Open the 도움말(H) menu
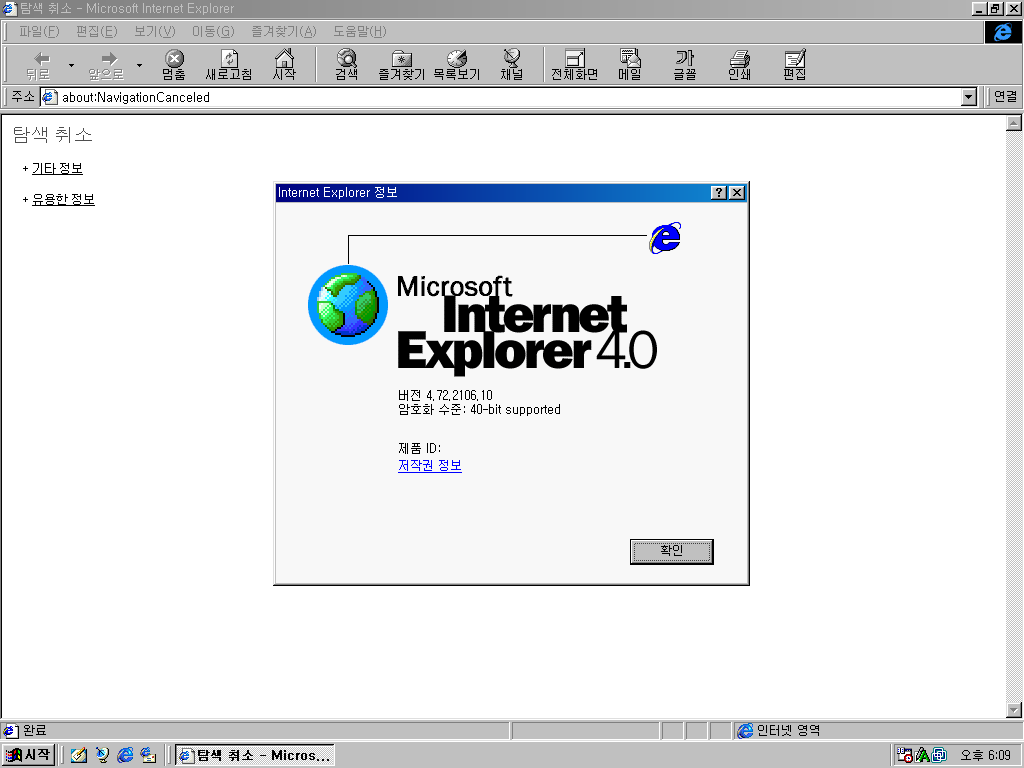This screenshot has height=768, width=1024. coord(360,31)
